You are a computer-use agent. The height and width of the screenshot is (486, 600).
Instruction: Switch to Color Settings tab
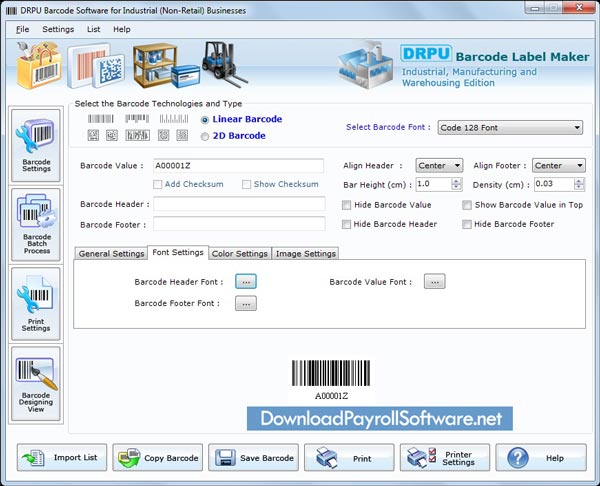tap(240, 254)
